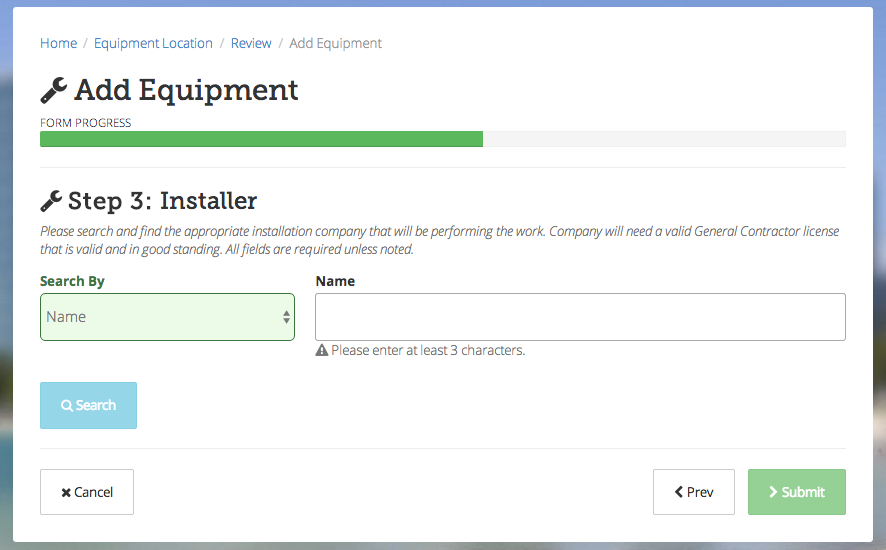Click the wrench icon beside Add Equipment heading
Viewport: 886px width, 550px height.
(x=54, y=90)
